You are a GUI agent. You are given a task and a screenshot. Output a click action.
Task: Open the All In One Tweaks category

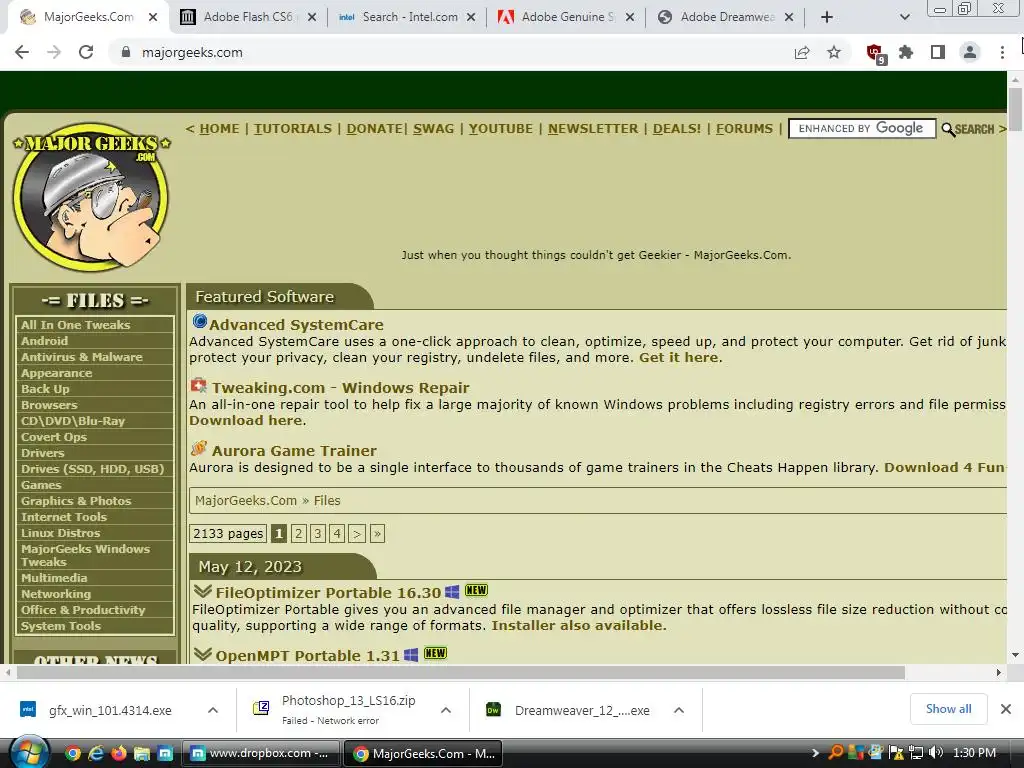click(x=76, y=325)
